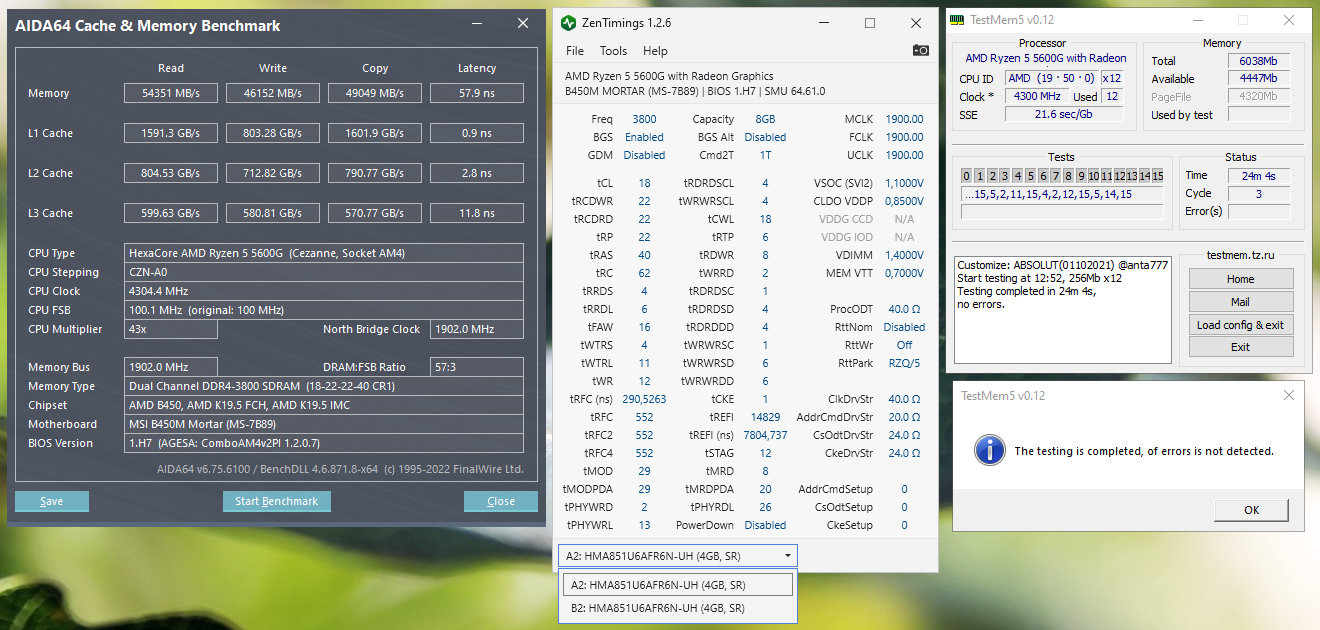
Task: Click the MCLK value 1900.00
Action: (904, 119)
